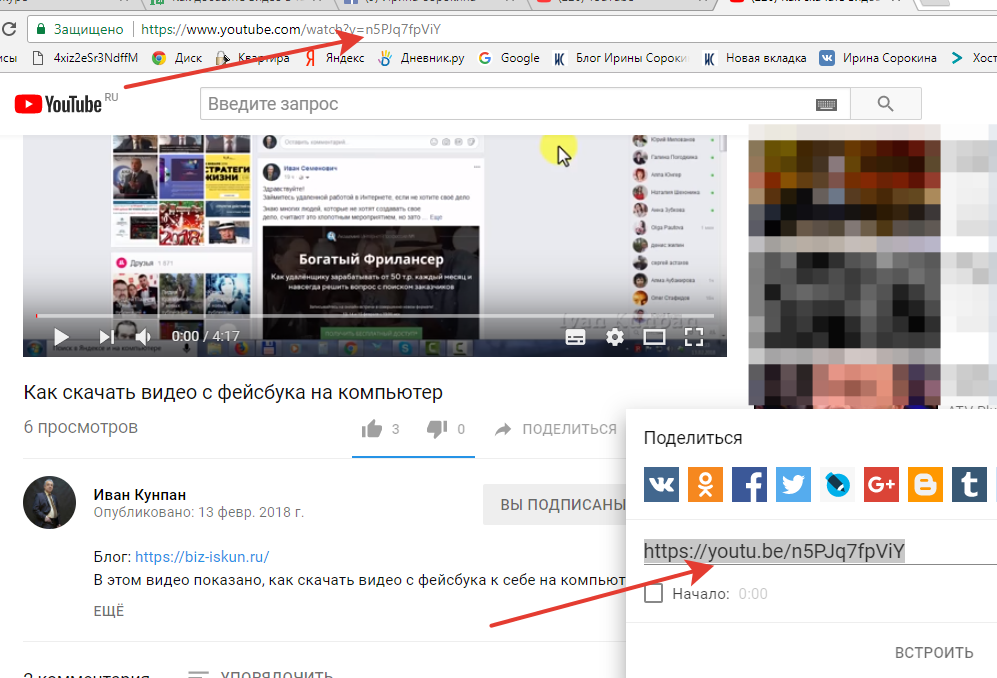The image size is (997, 678).
Task: Mute the video sound
Action: (144, 336)
